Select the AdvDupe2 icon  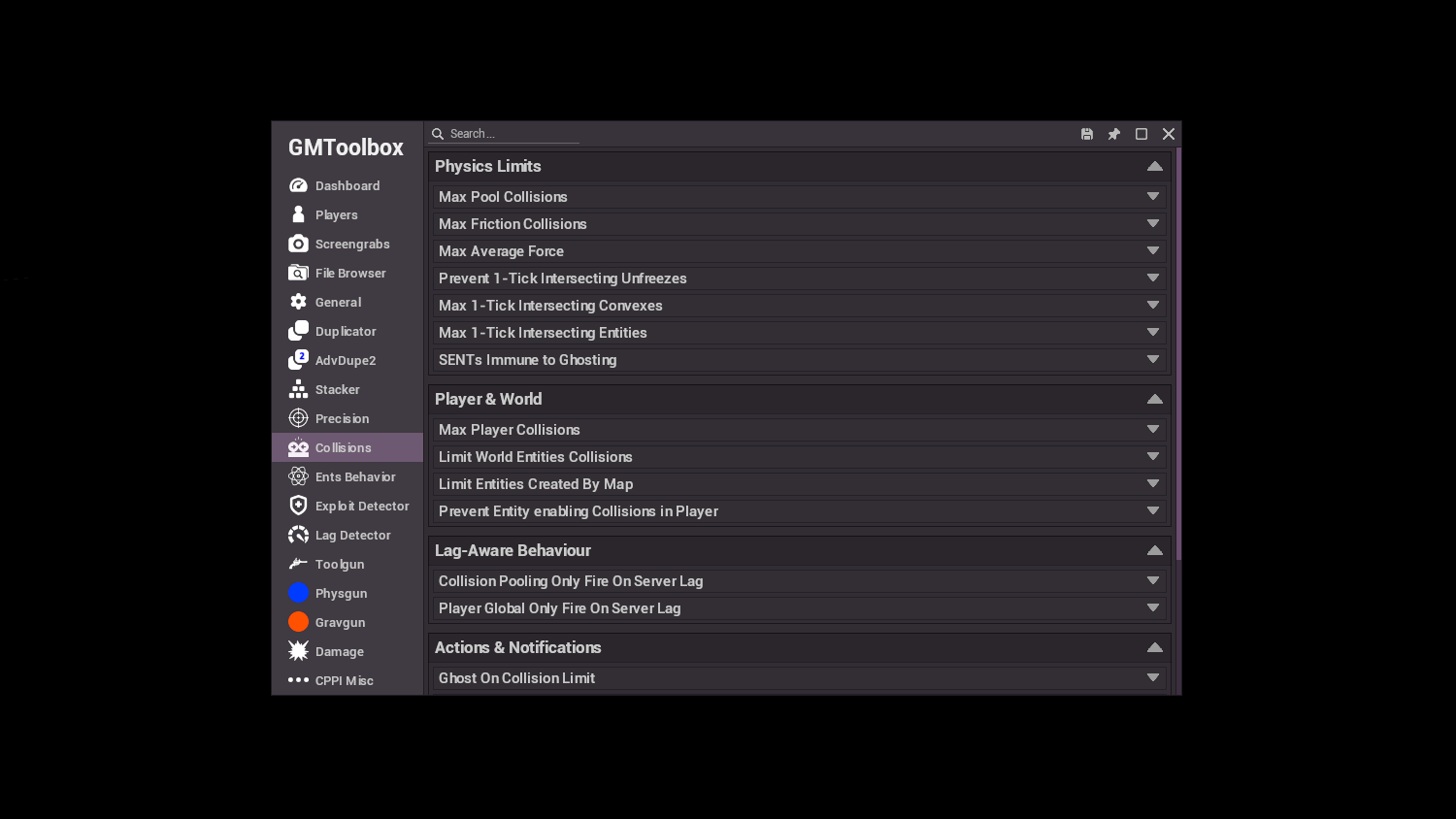click(298, 360)
